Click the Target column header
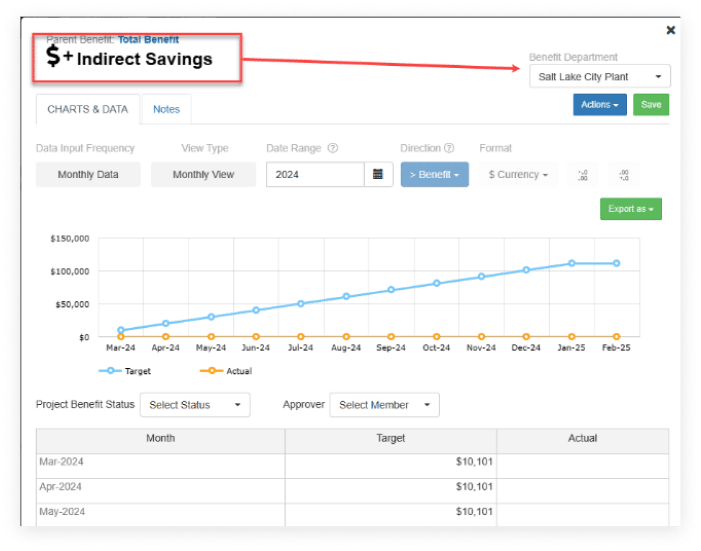701x551 pixels. (x=391, y=441)
